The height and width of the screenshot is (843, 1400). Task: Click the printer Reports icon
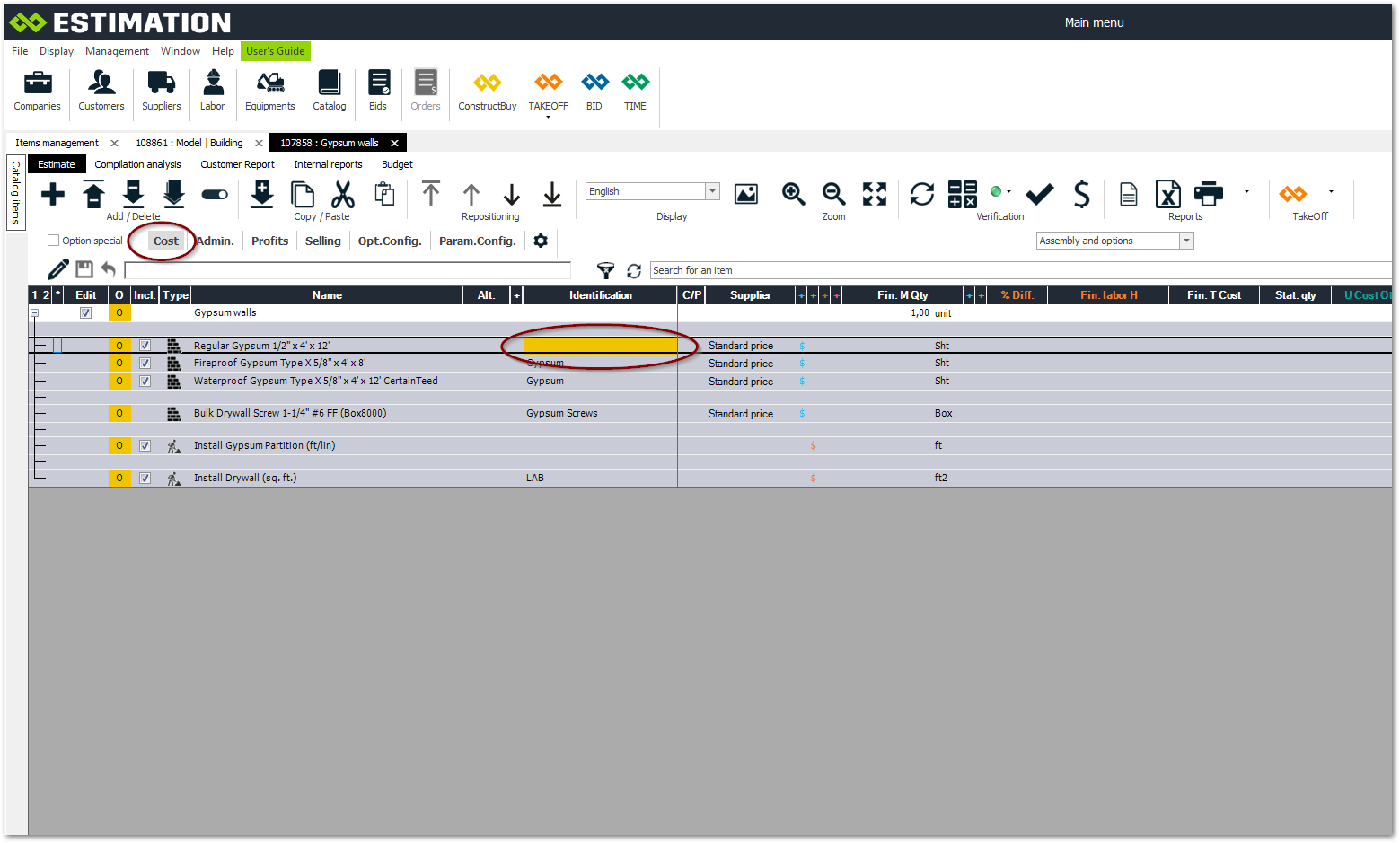[x=1208, y=194]
